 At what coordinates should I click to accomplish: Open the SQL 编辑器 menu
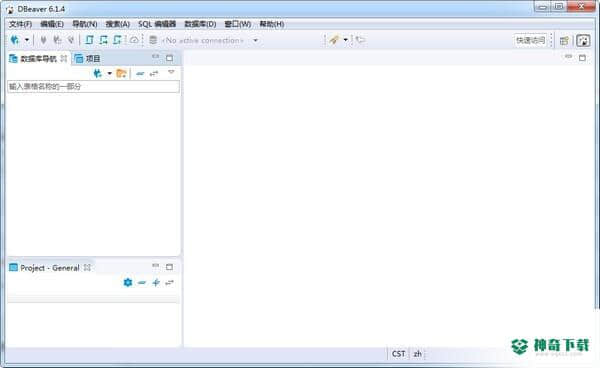tap(157, 24)
